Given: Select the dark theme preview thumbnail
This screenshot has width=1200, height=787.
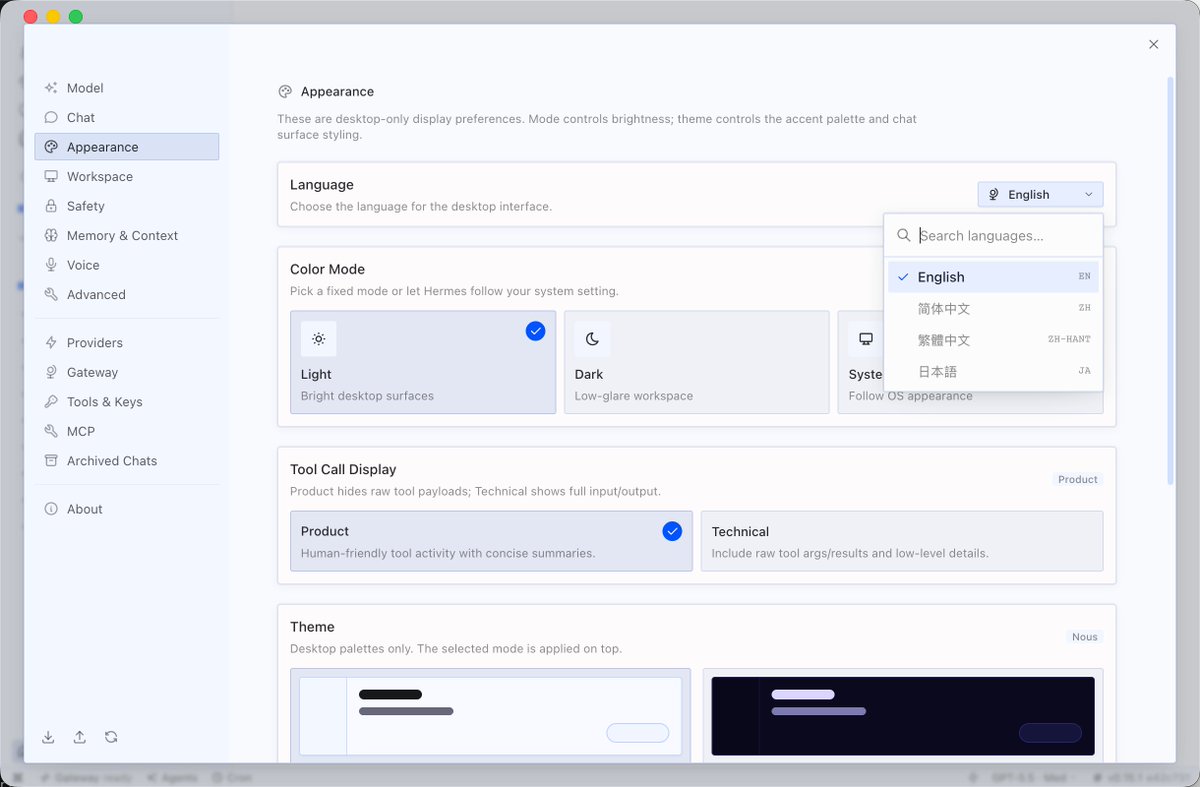Looking at the screenshot, I should [903, 716].
